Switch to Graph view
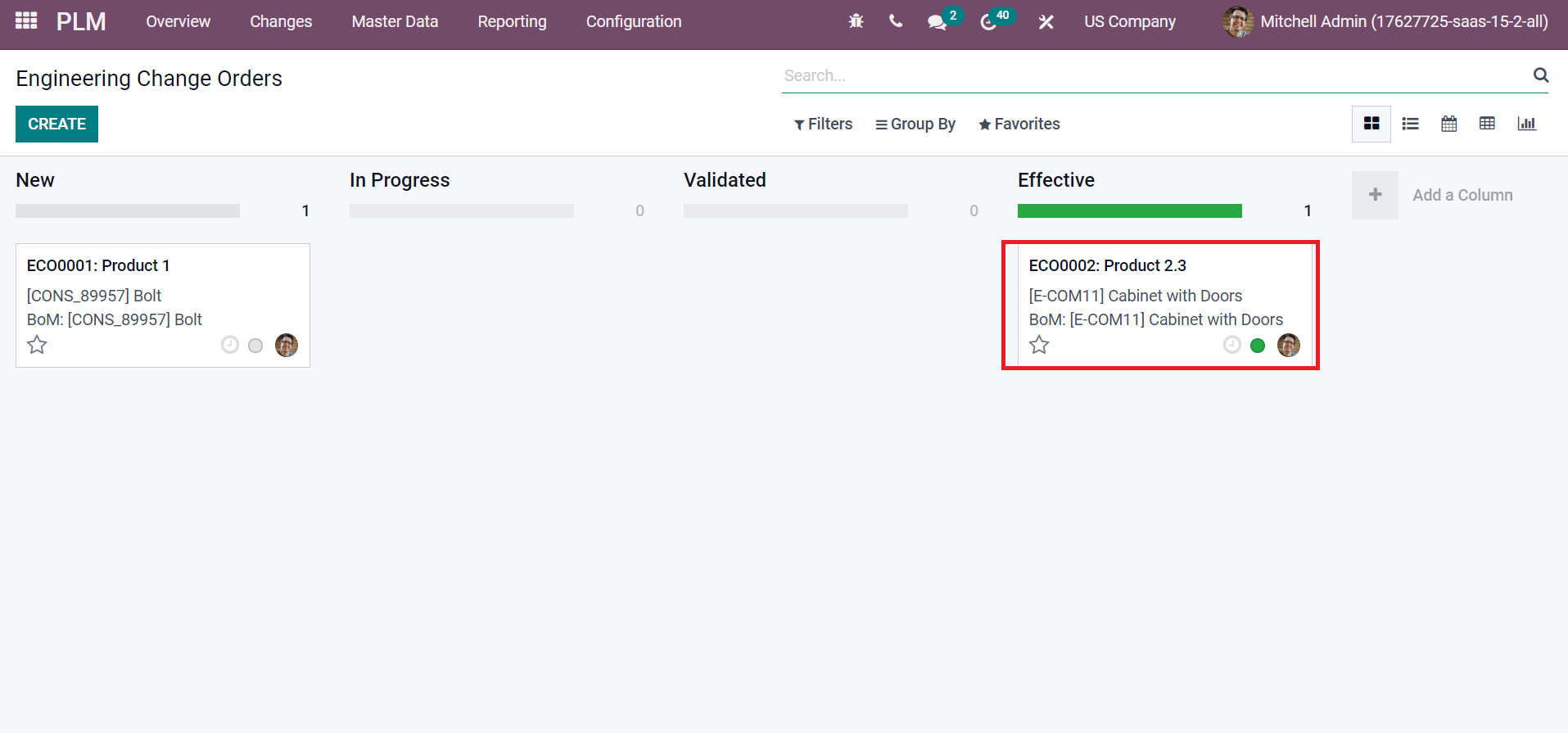1568x733 pixels. click(x=1526, y=124)
